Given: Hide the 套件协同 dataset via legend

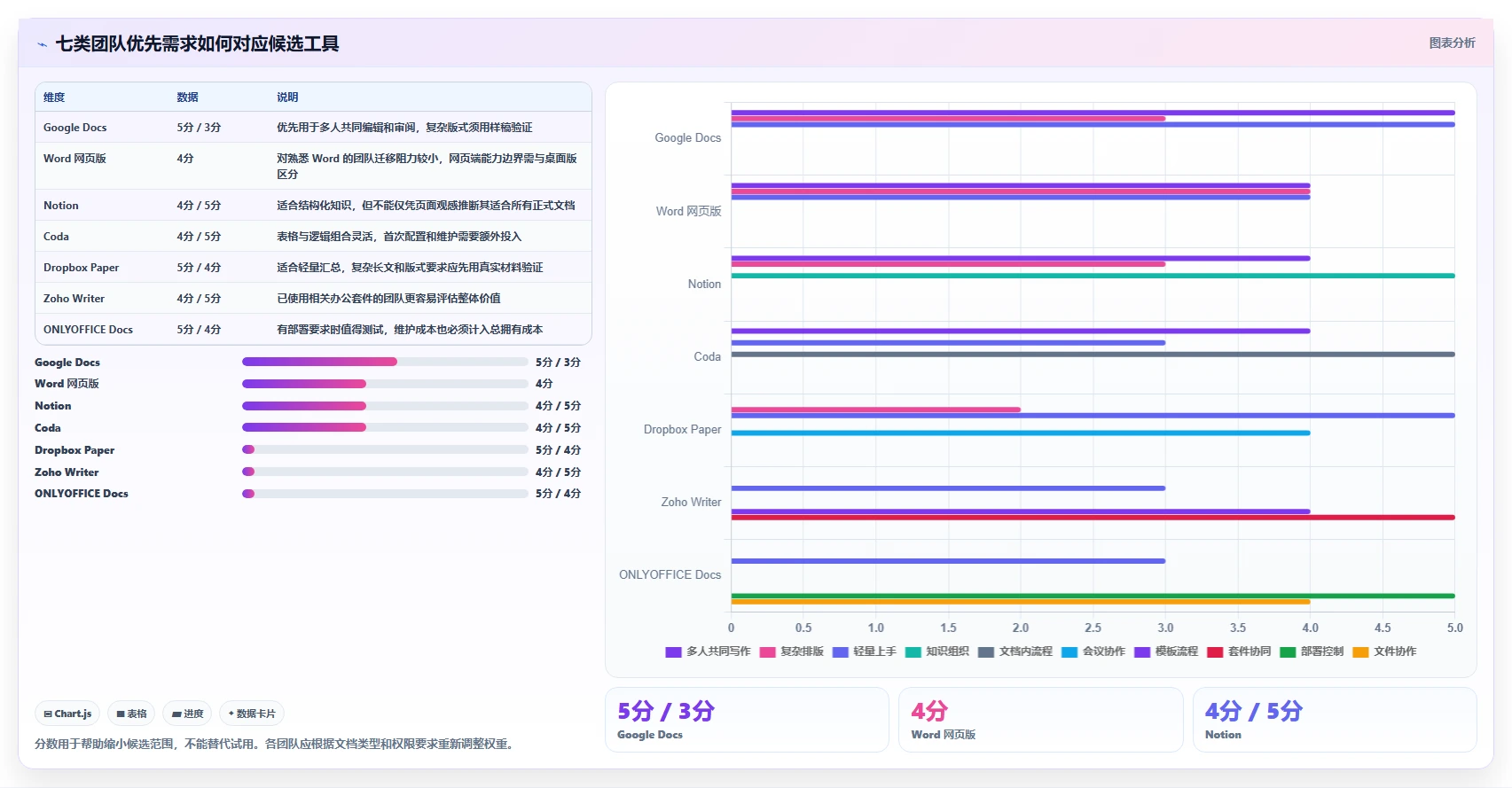Looking at the screenshot, I should click(1239, 651).
